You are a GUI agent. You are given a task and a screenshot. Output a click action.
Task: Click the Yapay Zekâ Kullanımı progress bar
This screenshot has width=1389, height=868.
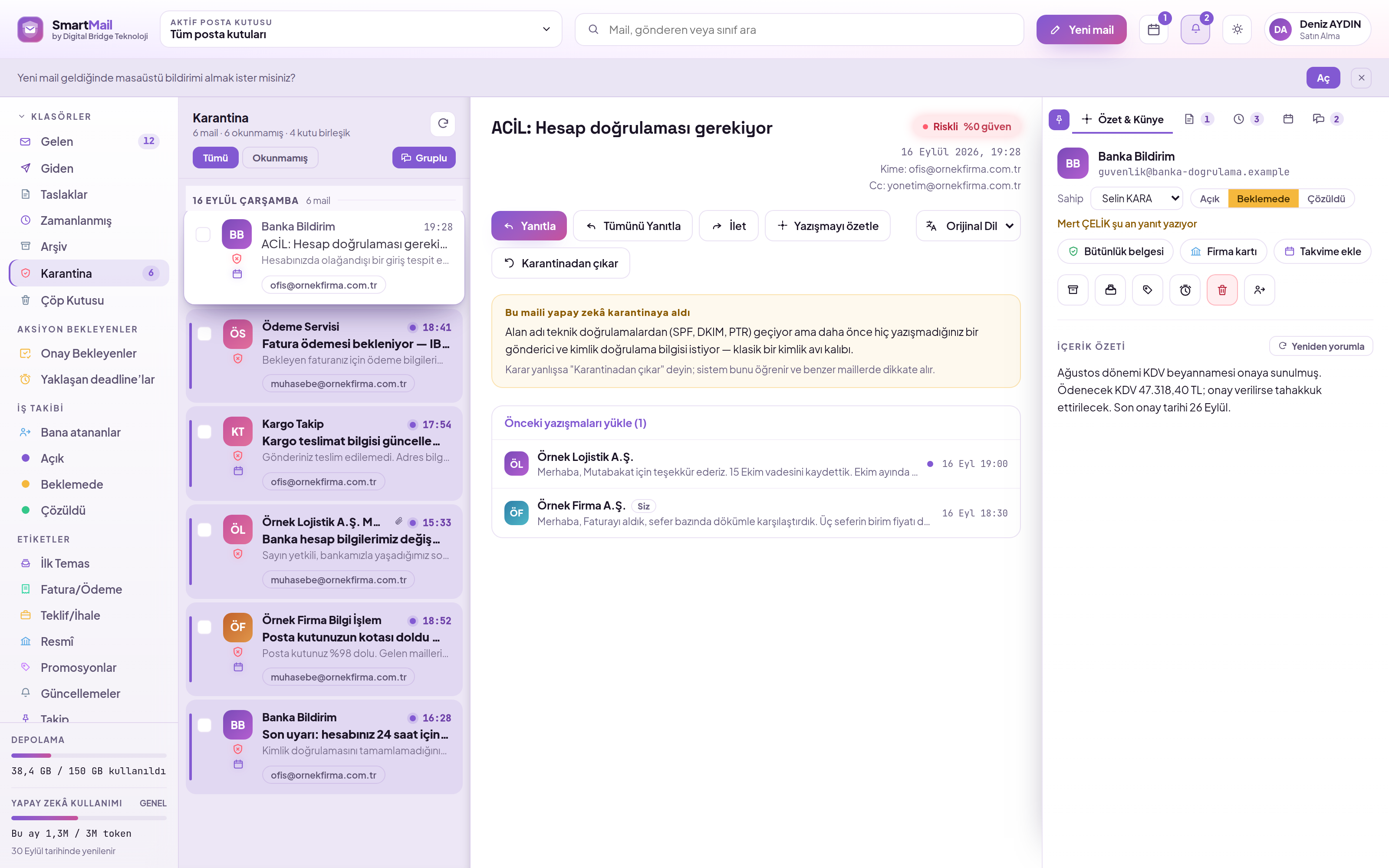pyautogui.click(x=89, y=818)
